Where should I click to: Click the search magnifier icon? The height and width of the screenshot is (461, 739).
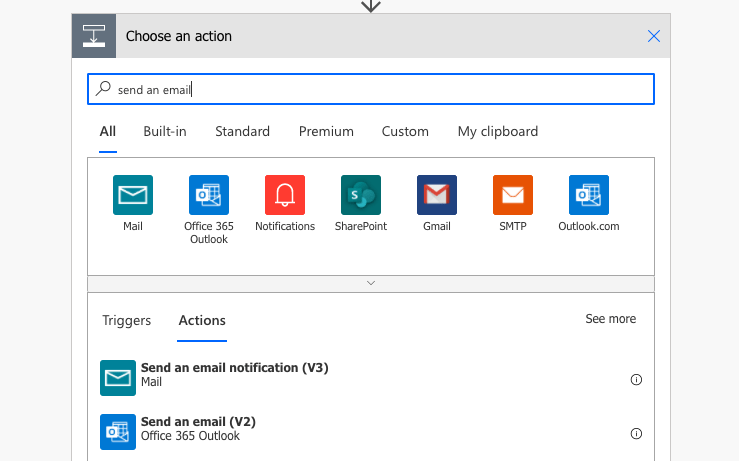coord(103,89)
